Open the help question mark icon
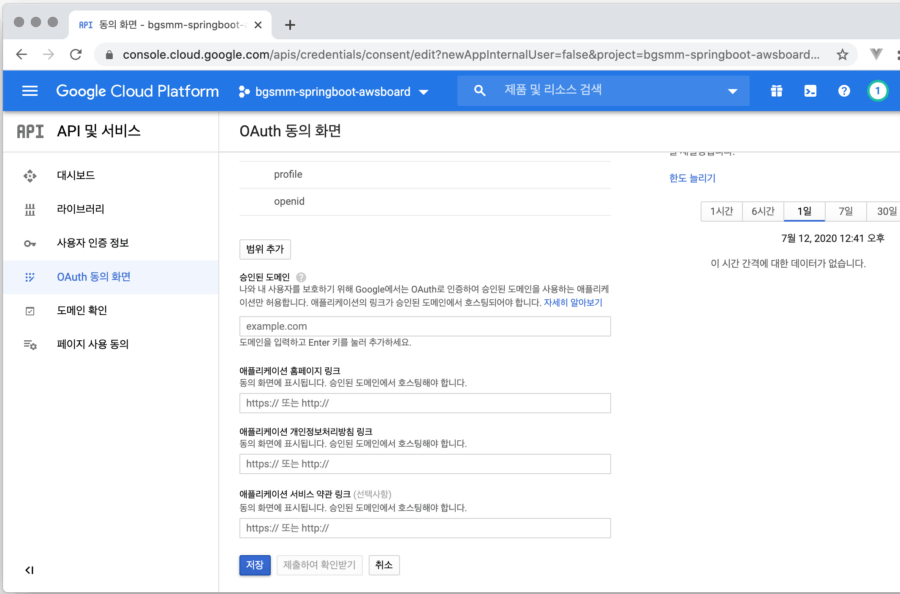The image size is (900, 594). coord(844,91)
